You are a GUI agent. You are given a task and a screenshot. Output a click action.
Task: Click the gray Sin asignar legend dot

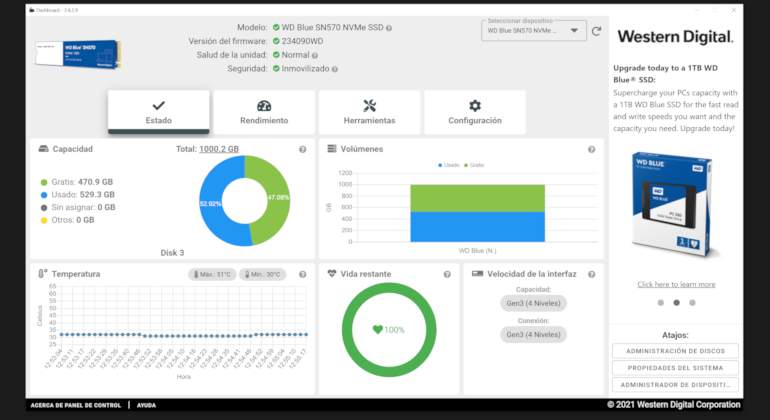[x=44, y=208]
